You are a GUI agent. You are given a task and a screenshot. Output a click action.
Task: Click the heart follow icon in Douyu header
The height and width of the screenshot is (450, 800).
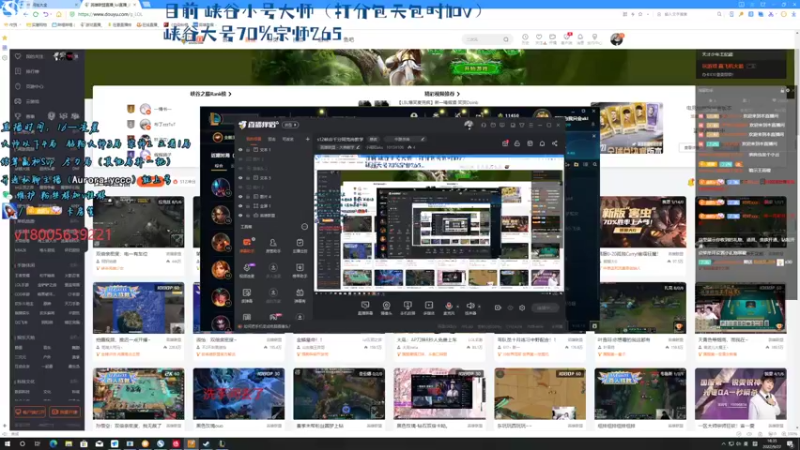[x=539, y=37]
